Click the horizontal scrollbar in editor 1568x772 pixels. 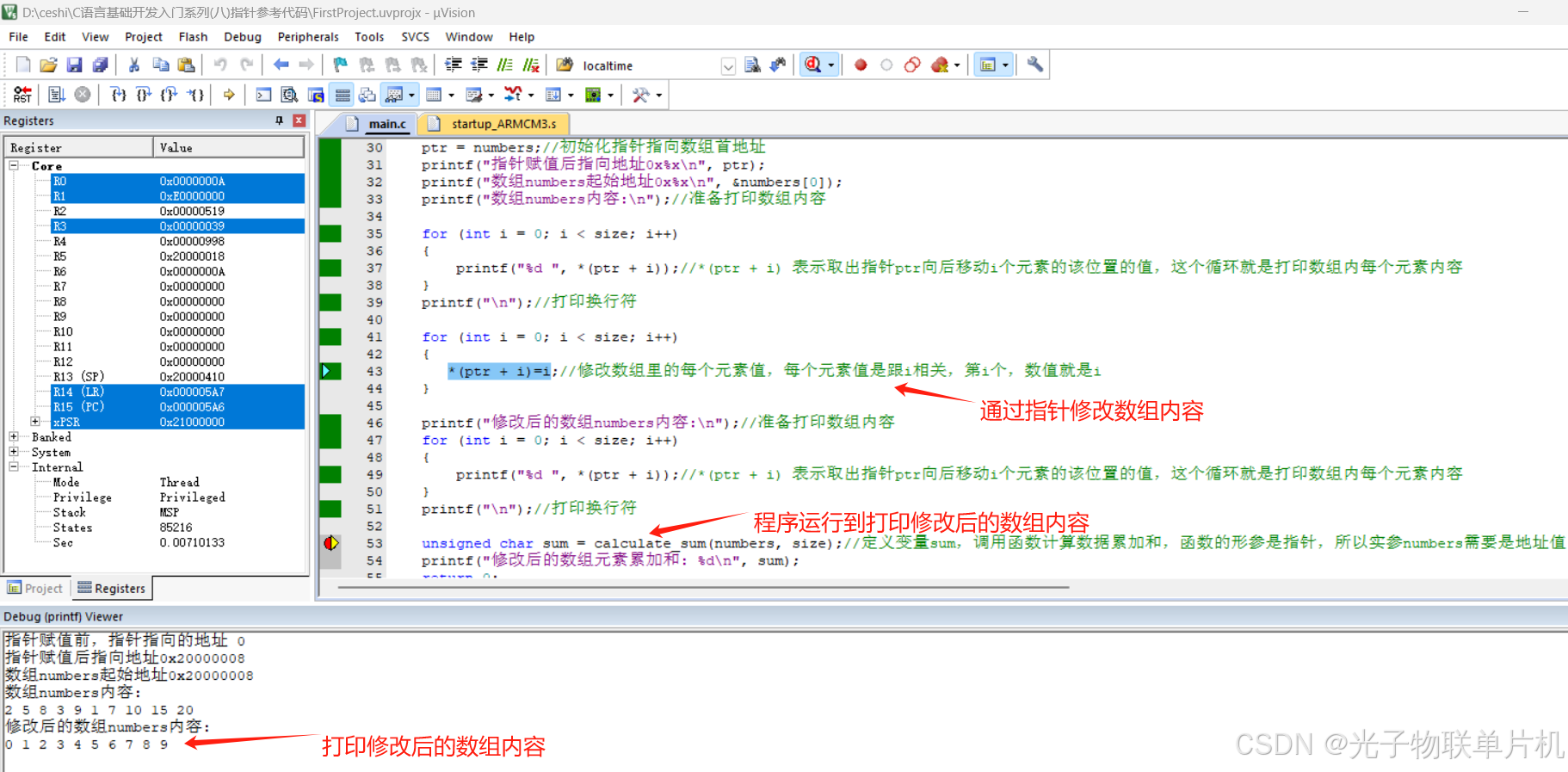pos(704,587)
